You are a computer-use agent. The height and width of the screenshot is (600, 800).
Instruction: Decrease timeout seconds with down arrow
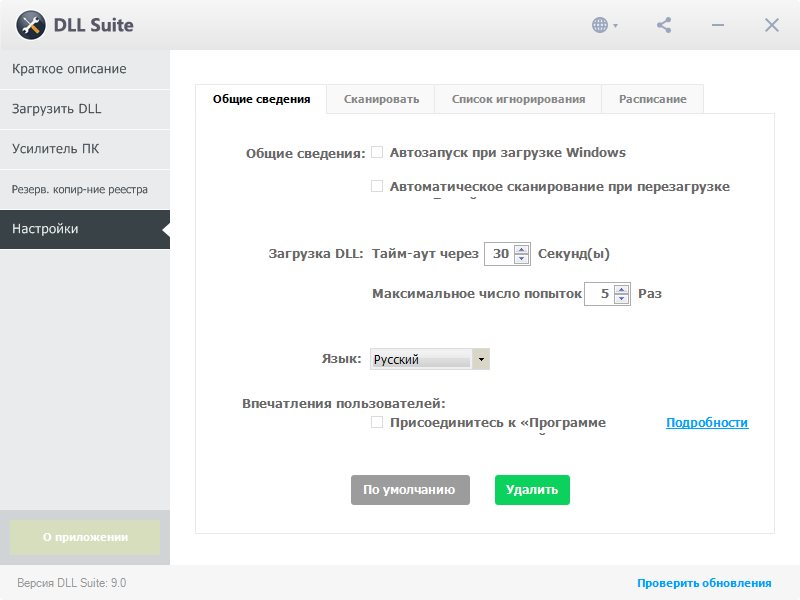[x=521, y=259]
